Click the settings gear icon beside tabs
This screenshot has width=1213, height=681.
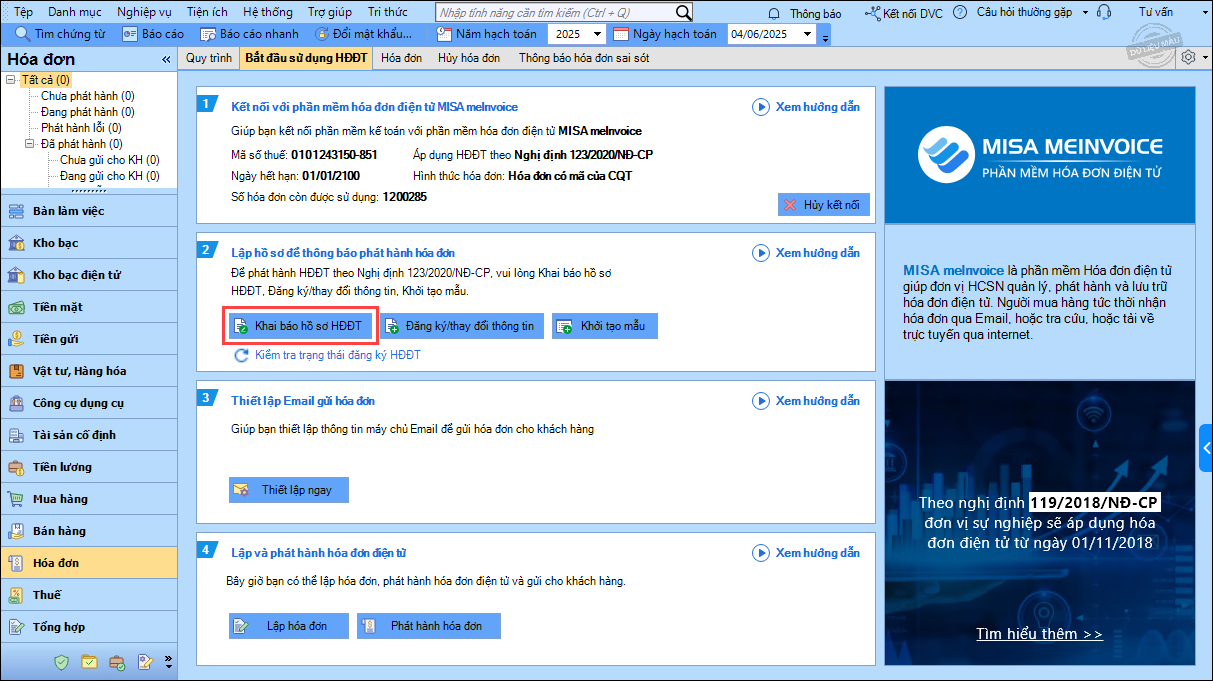coord(1188,58)
